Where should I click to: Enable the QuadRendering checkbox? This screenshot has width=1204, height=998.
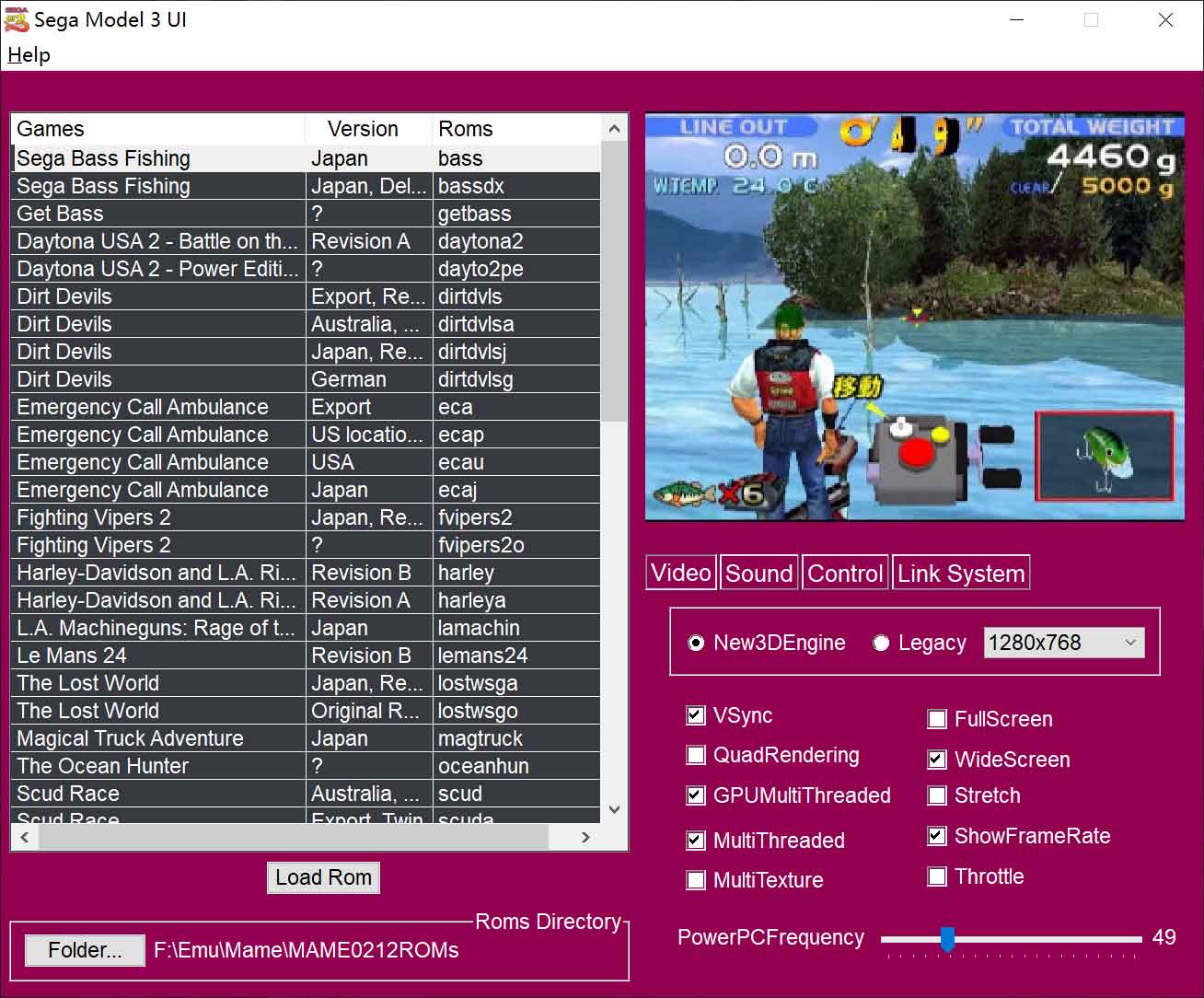point(696,756)
